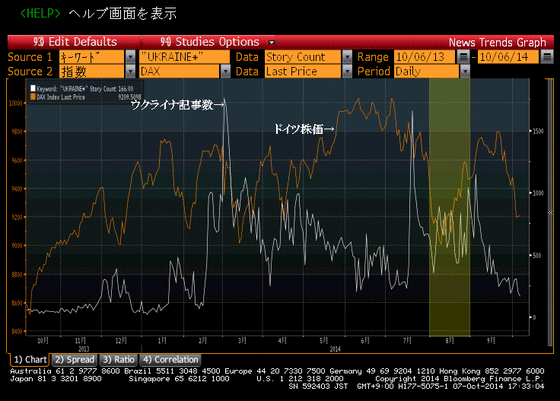Open the 94) Studies Options menu
The image size is (560, 401).
(210, 42)
